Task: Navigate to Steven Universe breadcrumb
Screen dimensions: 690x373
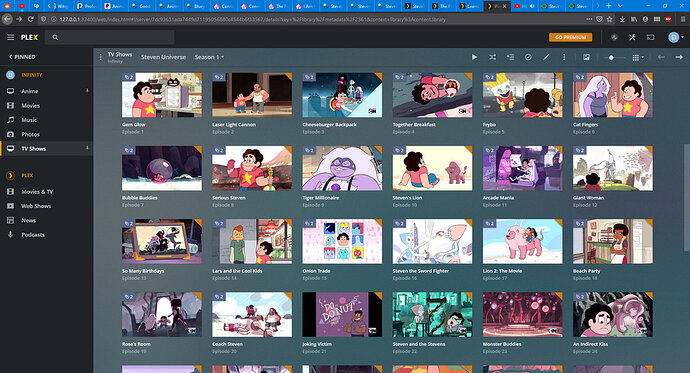Action: (163, 57)
